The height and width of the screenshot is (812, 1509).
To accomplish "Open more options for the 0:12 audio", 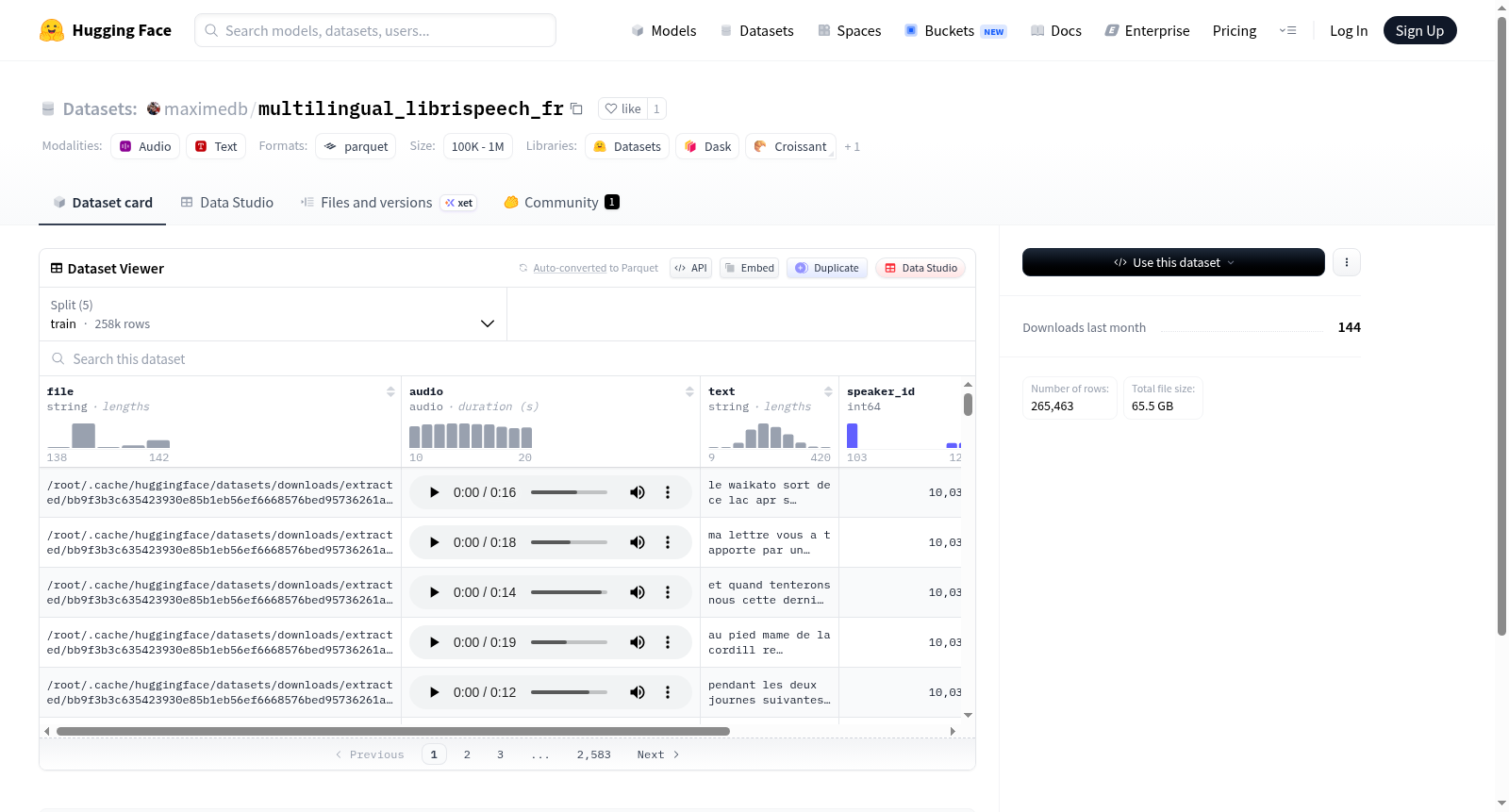I will [x=668, y=692].
